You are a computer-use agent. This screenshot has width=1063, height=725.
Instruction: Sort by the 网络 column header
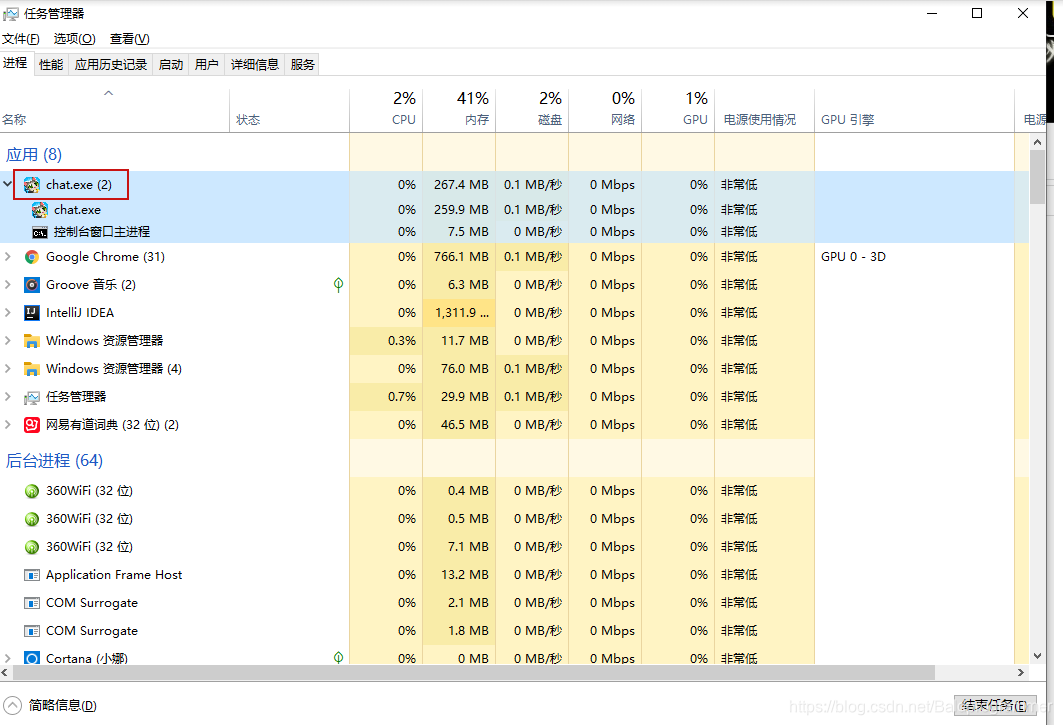click(x=605, y=110)
